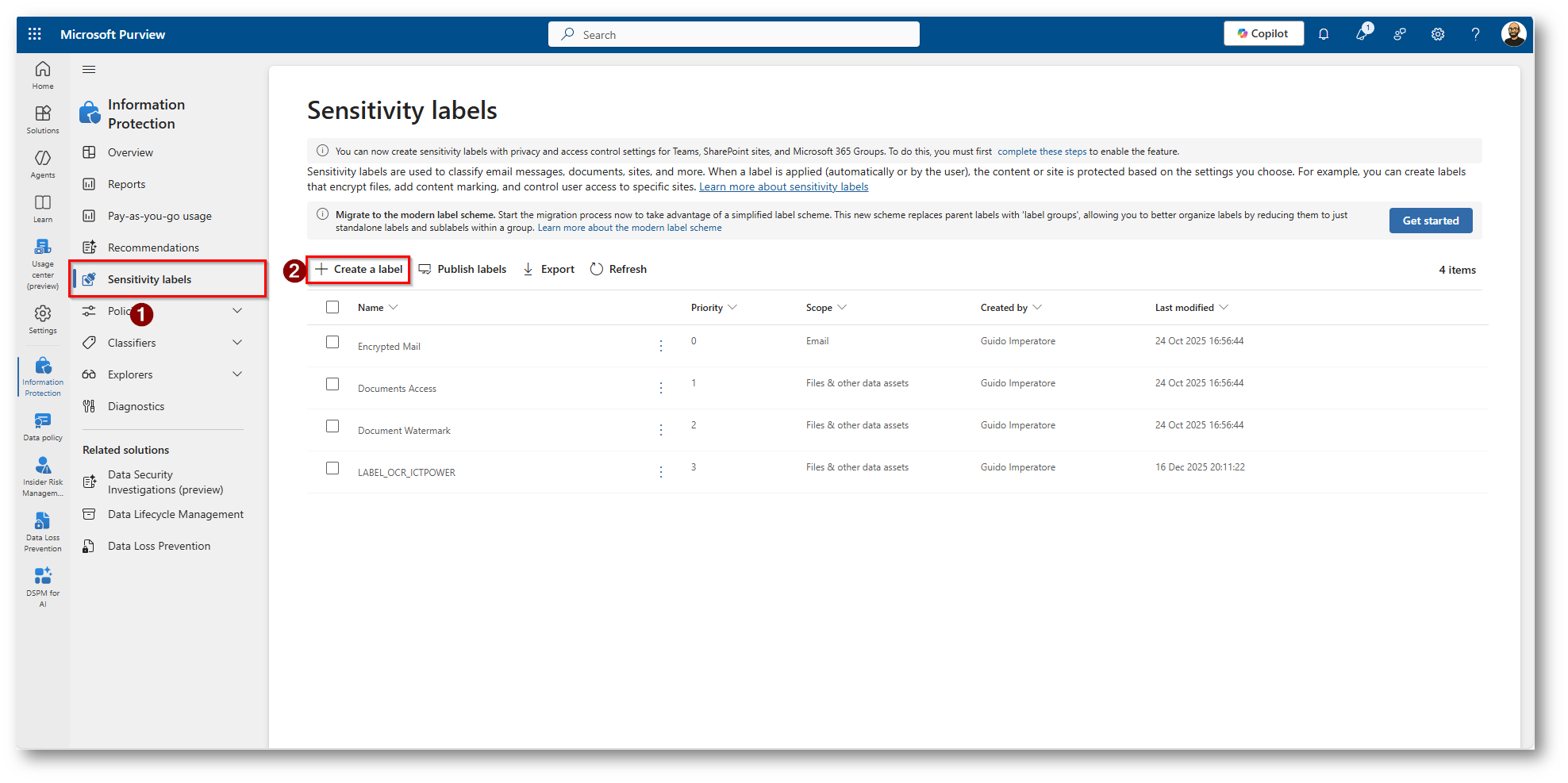The image size is (1568, 783).
Task: Tick the select-all labels checkbox
Action: (332, 307)
